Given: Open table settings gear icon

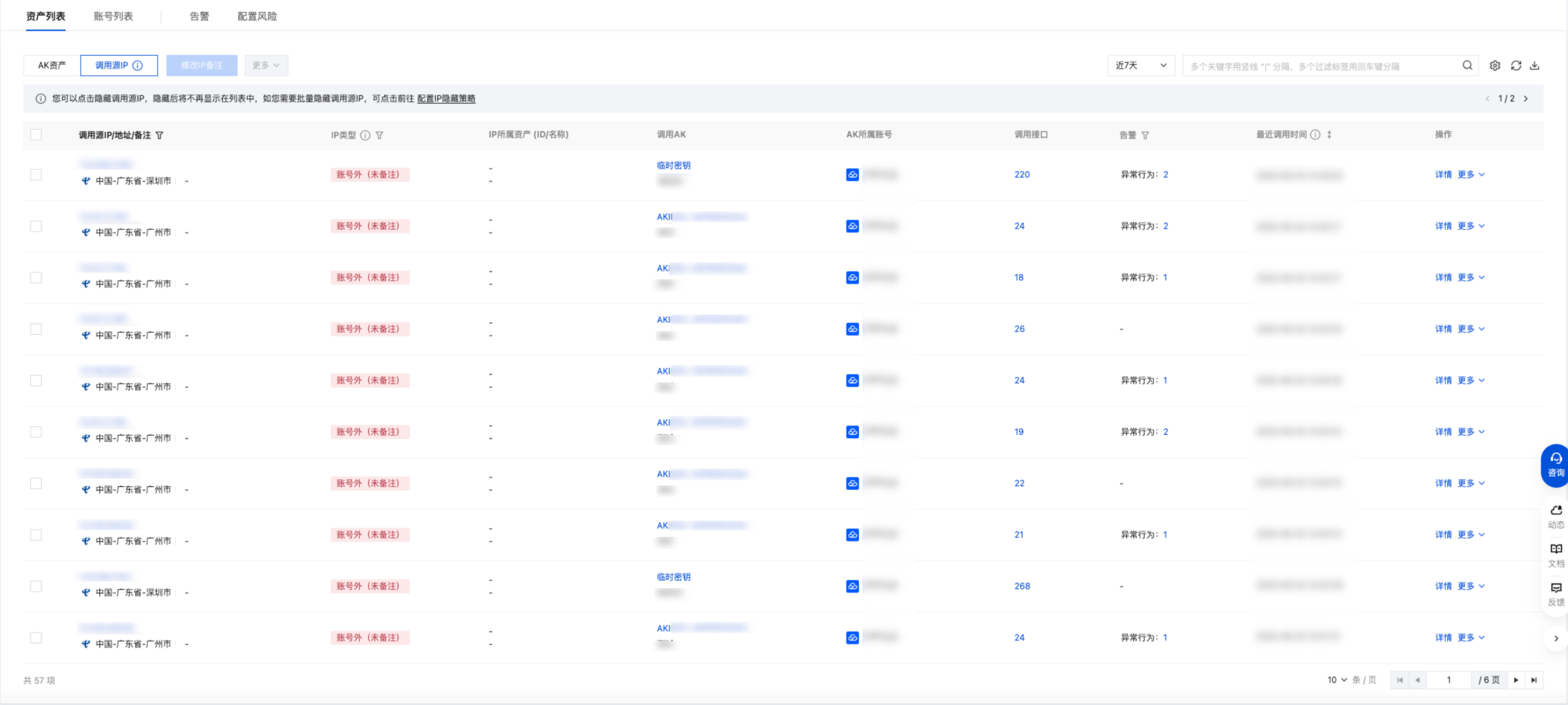Looking at the screenshot, I should click(x=1495, y=66).
